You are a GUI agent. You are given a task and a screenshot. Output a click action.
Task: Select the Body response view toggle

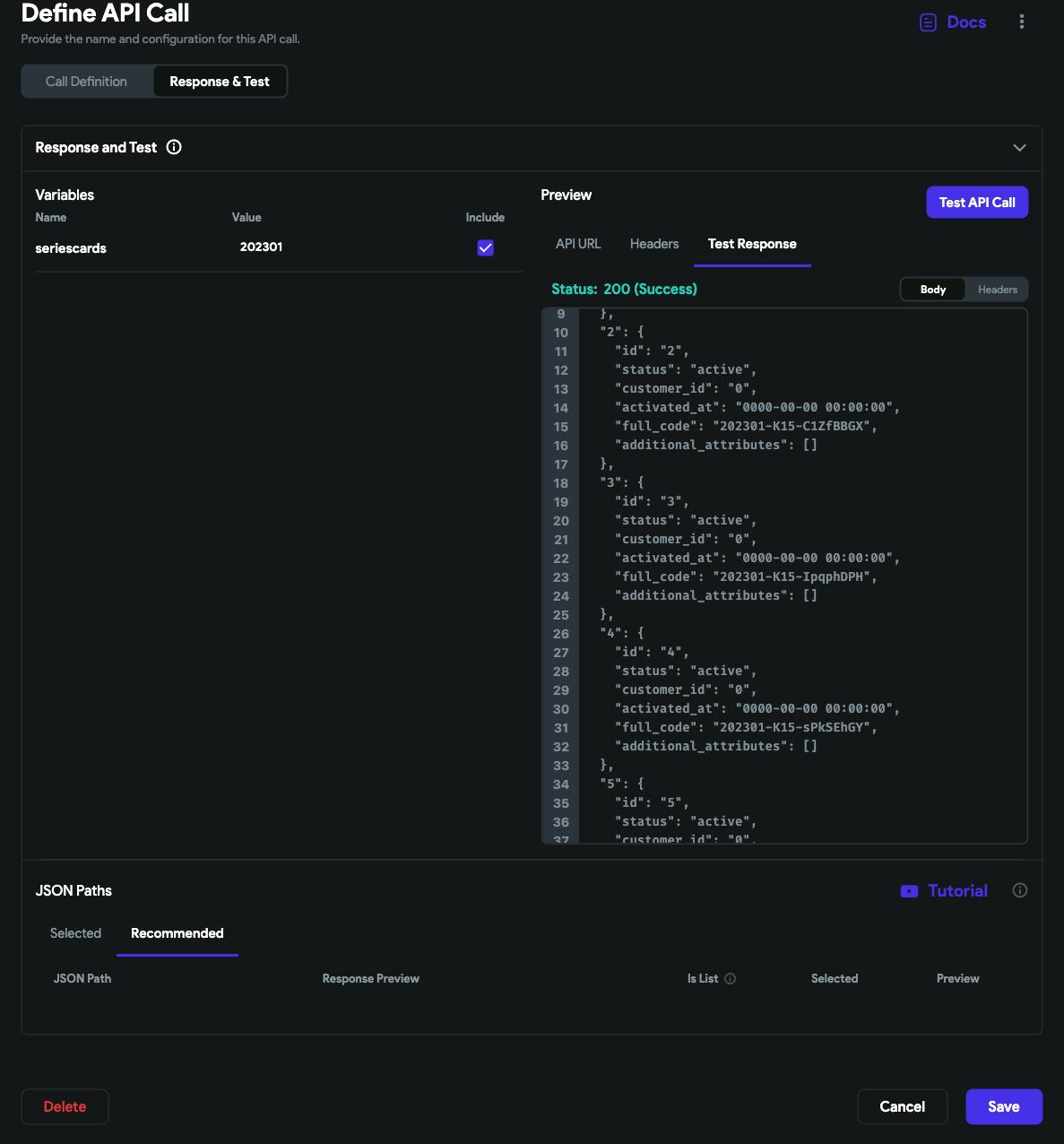(x=932, y=290)
